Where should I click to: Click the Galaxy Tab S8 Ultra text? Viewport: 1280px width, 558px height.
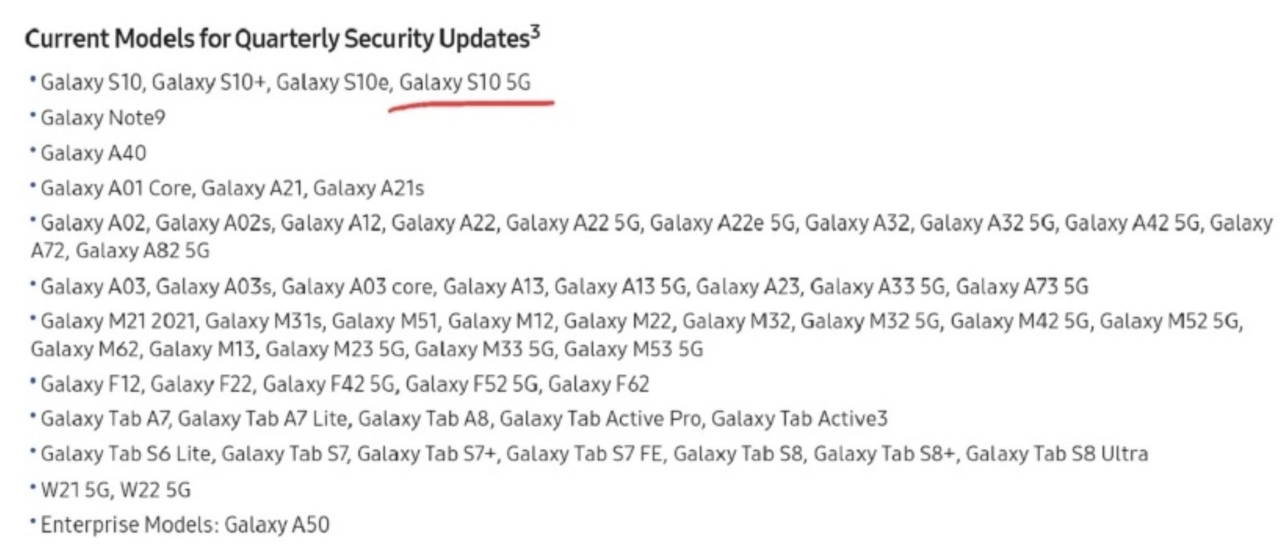(x=1056, y=454)
